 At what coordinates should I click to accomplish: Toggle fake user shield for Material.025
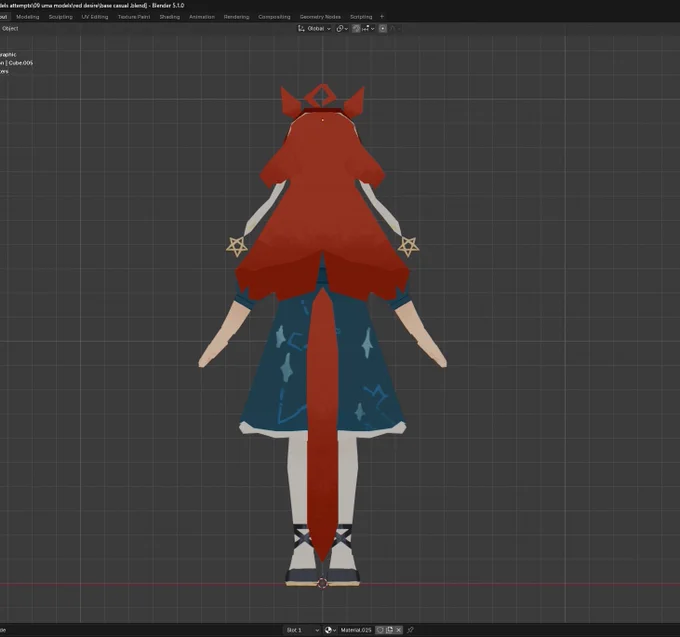pos(380,630)
